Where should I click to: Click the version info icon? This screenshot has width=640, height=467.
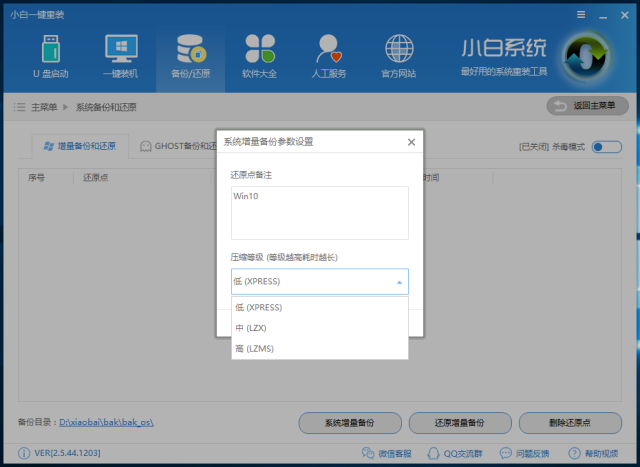[24, 453]
